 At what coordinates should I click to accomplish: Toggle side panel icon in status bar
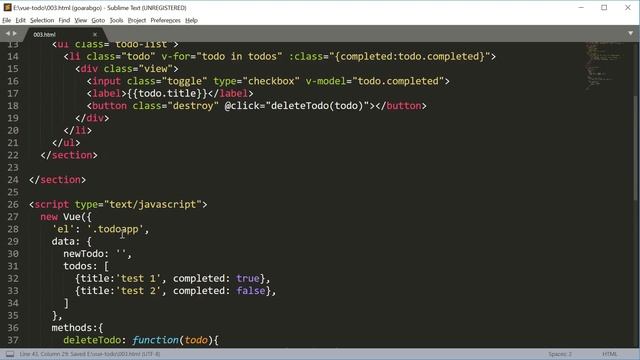[10, 354]
